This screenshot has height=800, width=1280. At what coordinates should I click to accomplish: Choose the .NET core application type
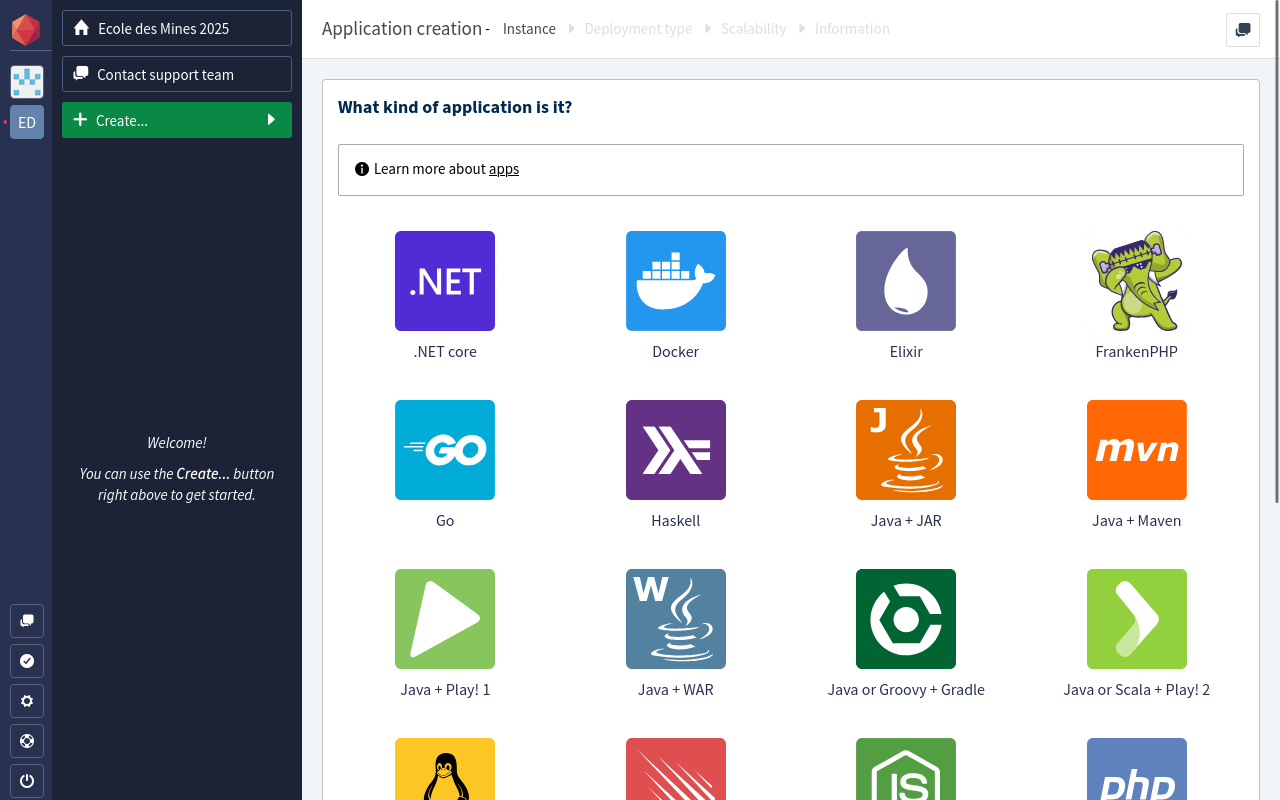(445, 281)
